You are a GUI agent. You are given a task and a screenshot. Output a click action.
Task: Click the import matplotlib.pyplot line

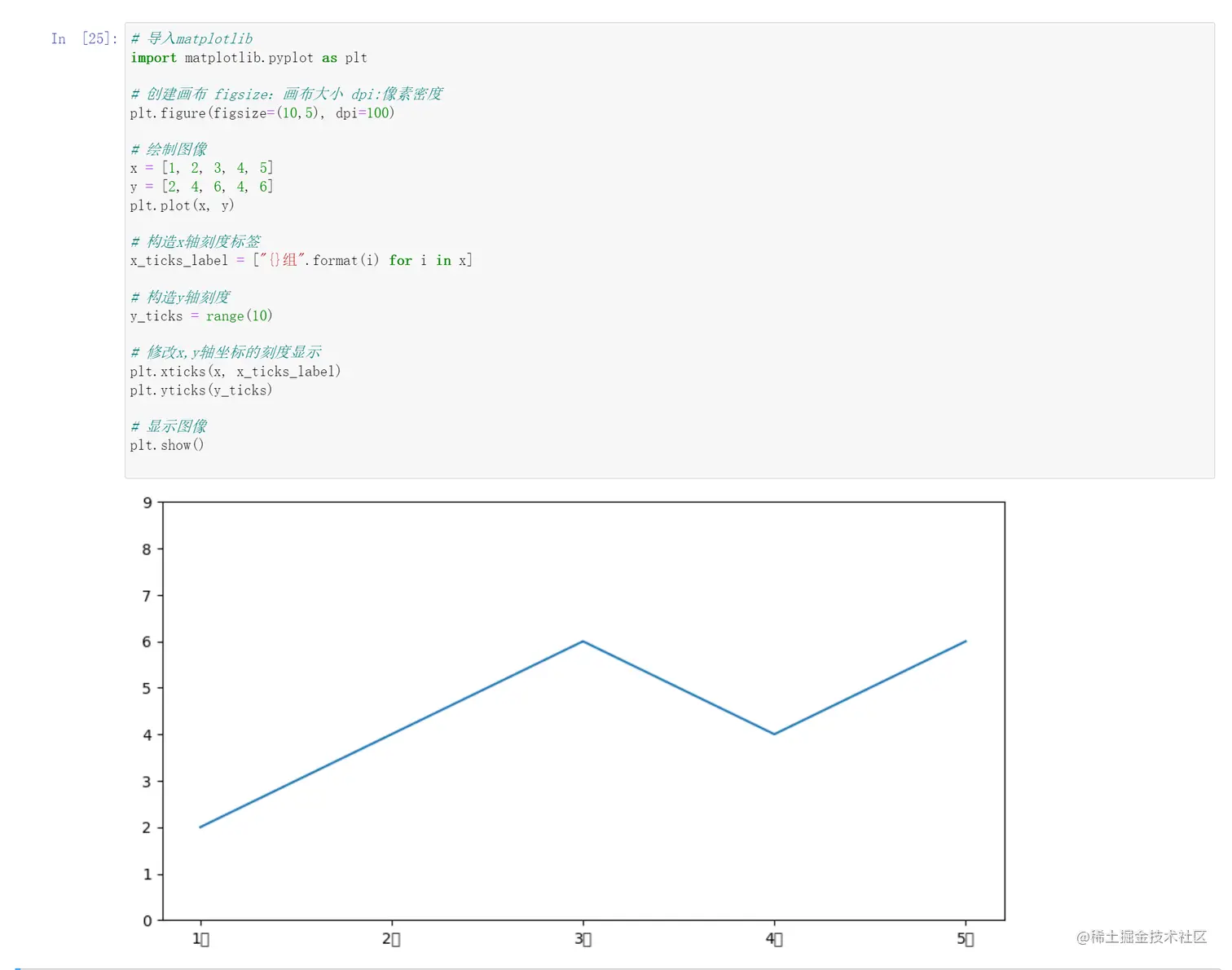(x=249, y=58)
